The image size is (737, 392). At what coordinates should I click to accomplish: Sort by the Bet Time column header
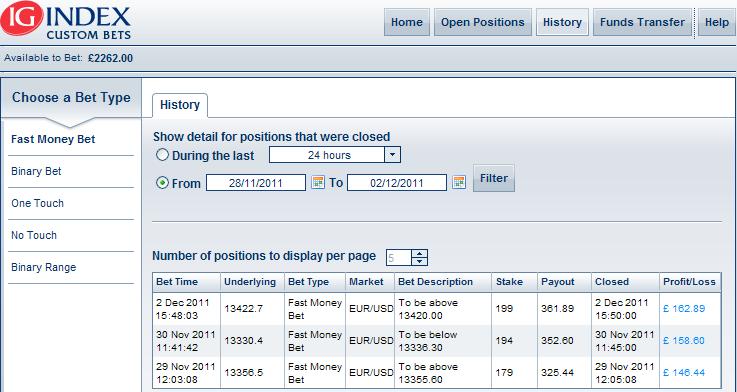click(x=187, y=282)
